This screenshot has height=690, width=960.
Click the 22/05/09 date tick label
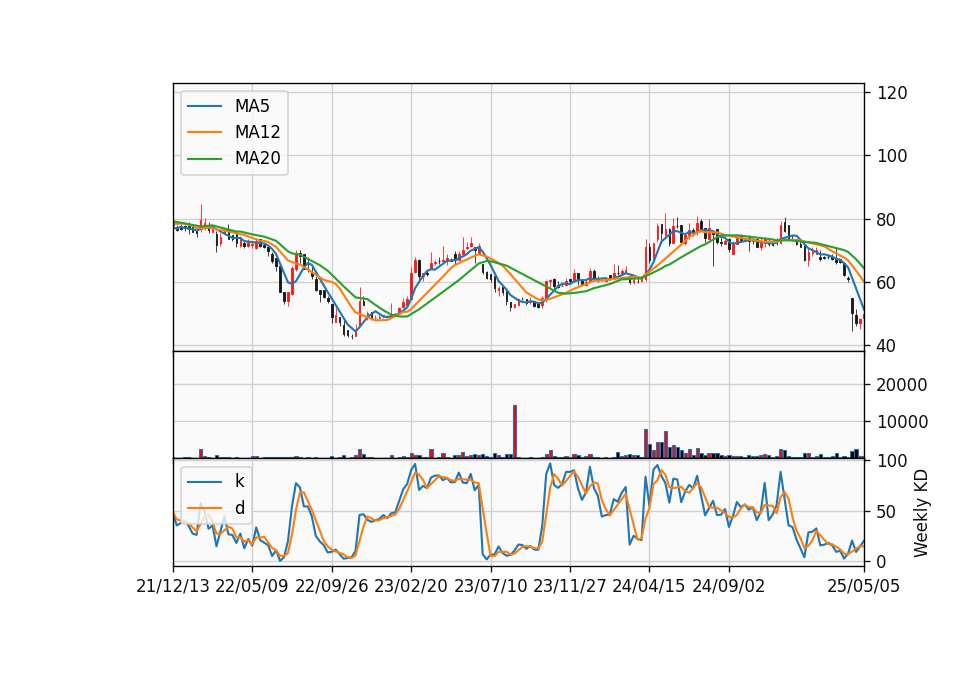(x=252, y=586)
